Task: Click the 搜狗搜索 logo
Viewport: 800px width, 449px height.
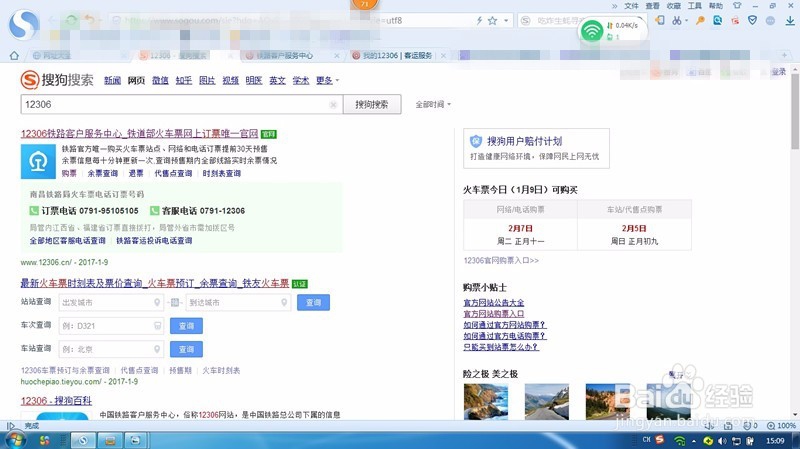Action: (x=57, y=80)
